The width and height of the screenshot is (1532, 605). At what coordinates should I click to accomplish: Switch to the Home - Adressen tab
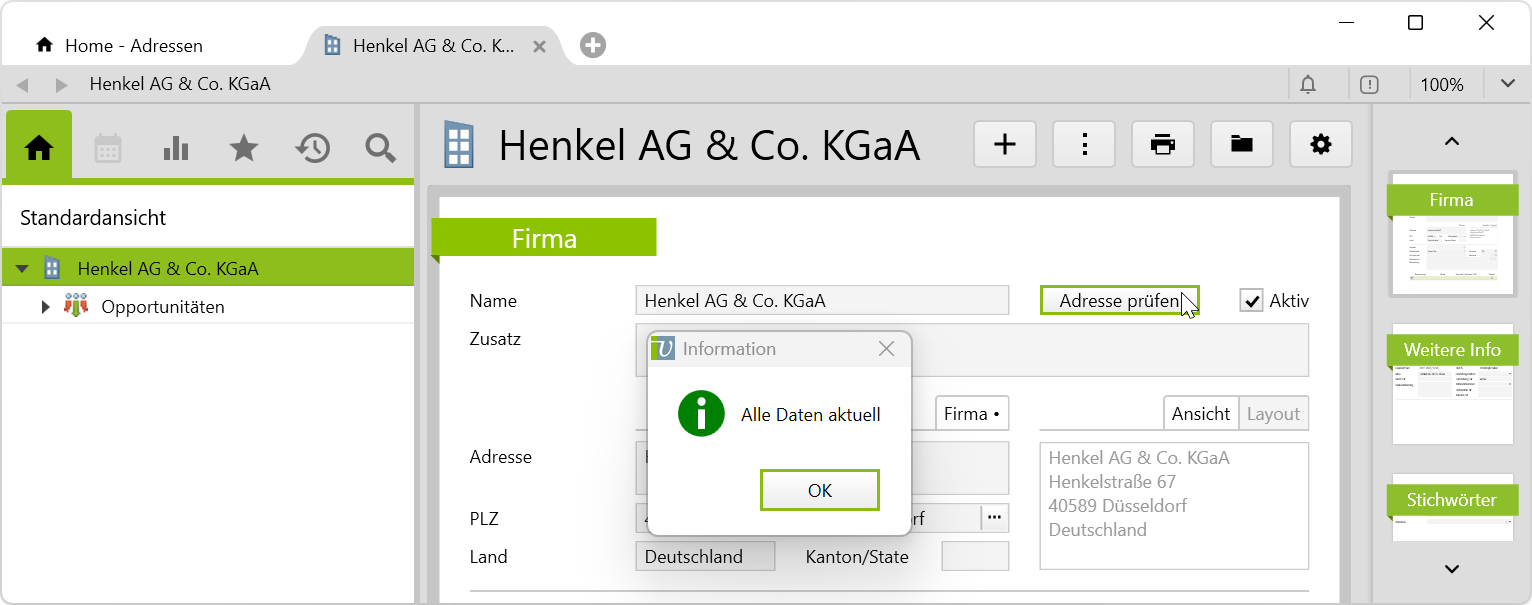tap(134, 46)
